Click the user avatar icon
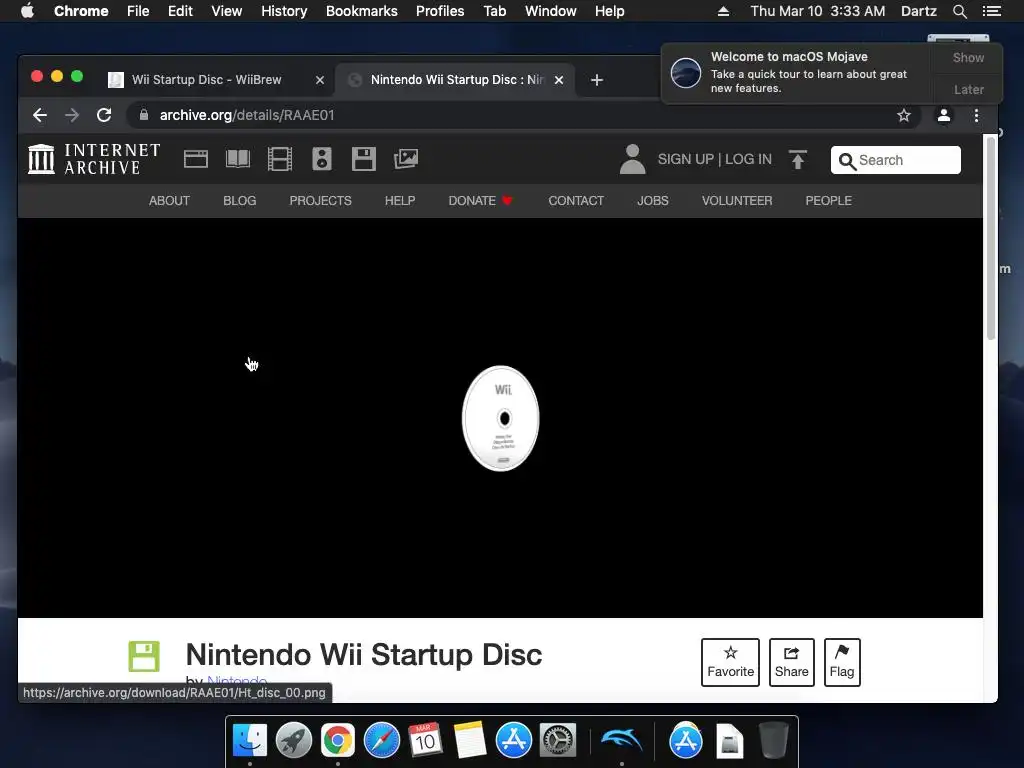Image resolution: width=1024 pixels, height=768 pixels. pos(632,159)
